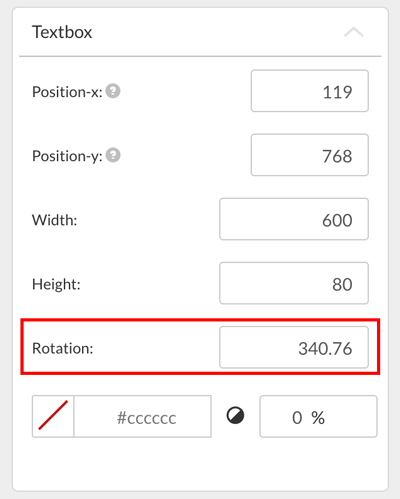Click the Position-x label text

pos(67,92)
